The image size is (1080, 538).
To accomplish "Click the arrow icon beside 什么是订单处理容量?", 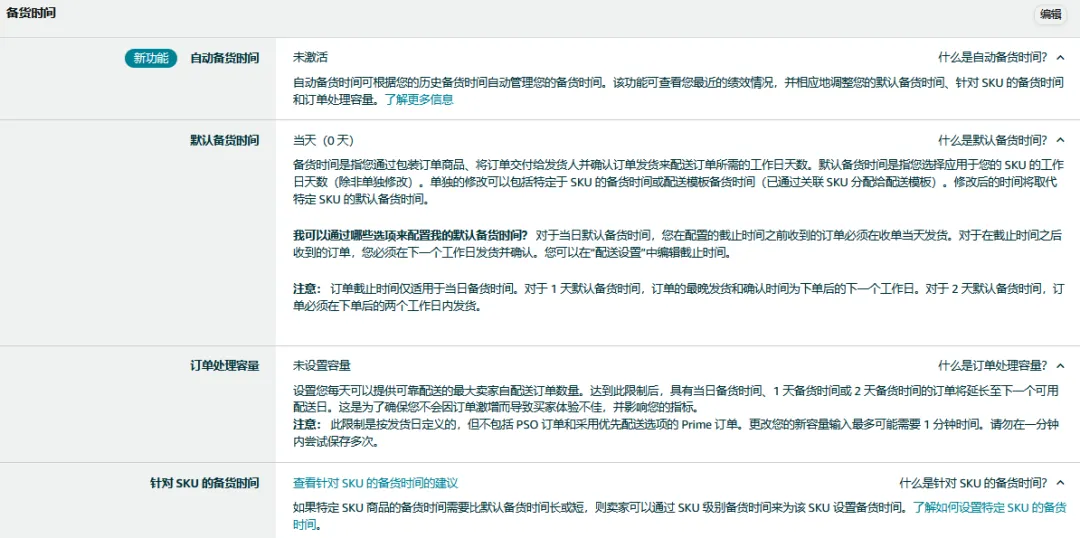I will [x=1060, y=366].
